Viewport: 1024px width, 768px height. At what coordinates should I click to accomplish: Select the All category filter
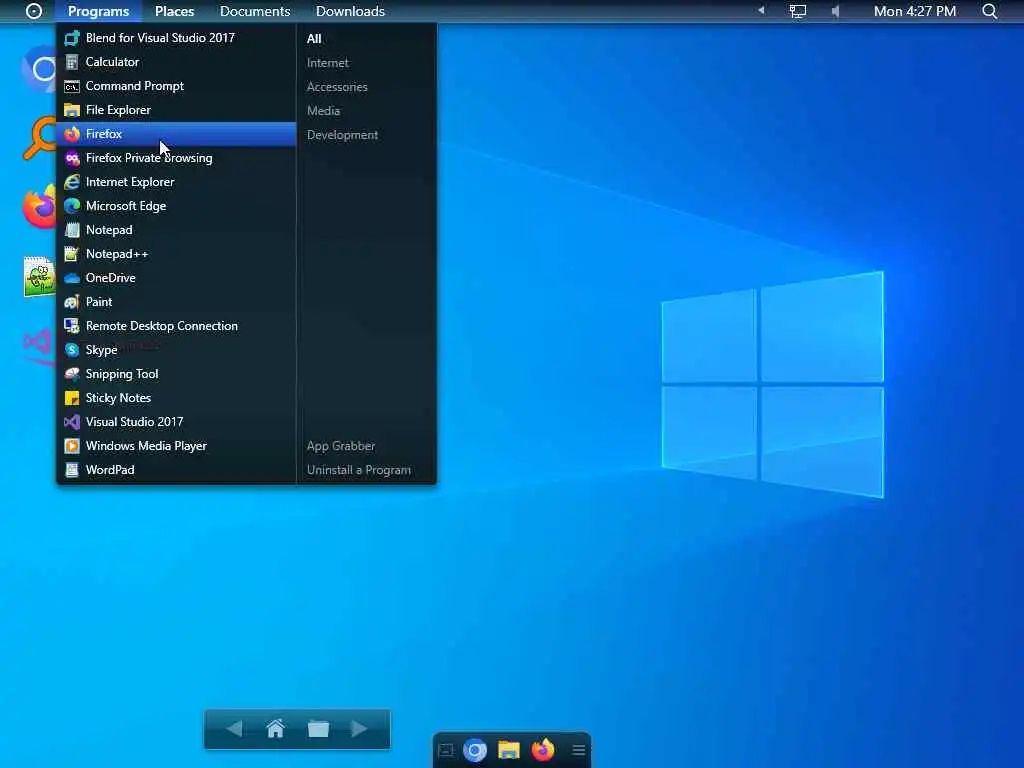[x=314, y=39]
